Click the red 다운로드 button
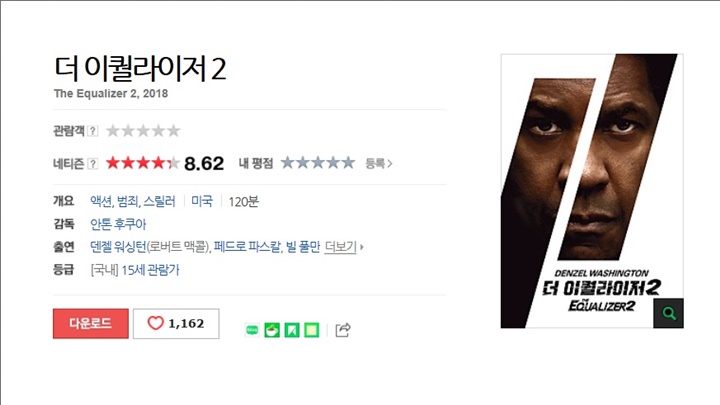The height and width of the screenshot is (405, 720). click(90, 324)
